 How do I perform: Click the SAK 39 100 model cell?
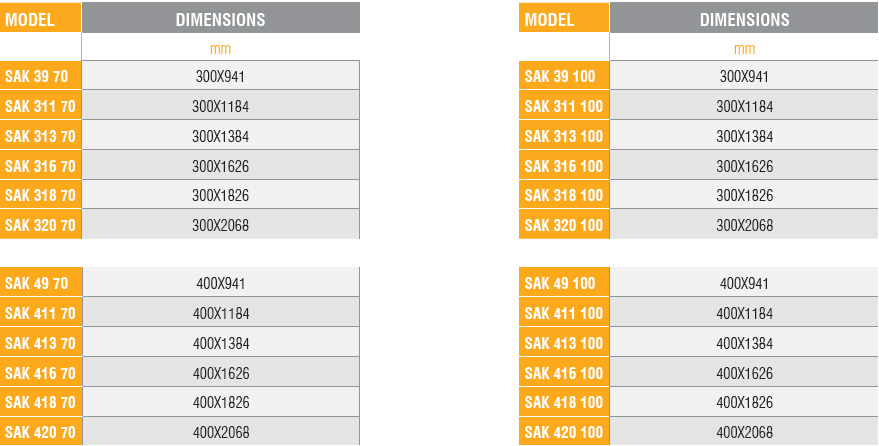(564, 76)
